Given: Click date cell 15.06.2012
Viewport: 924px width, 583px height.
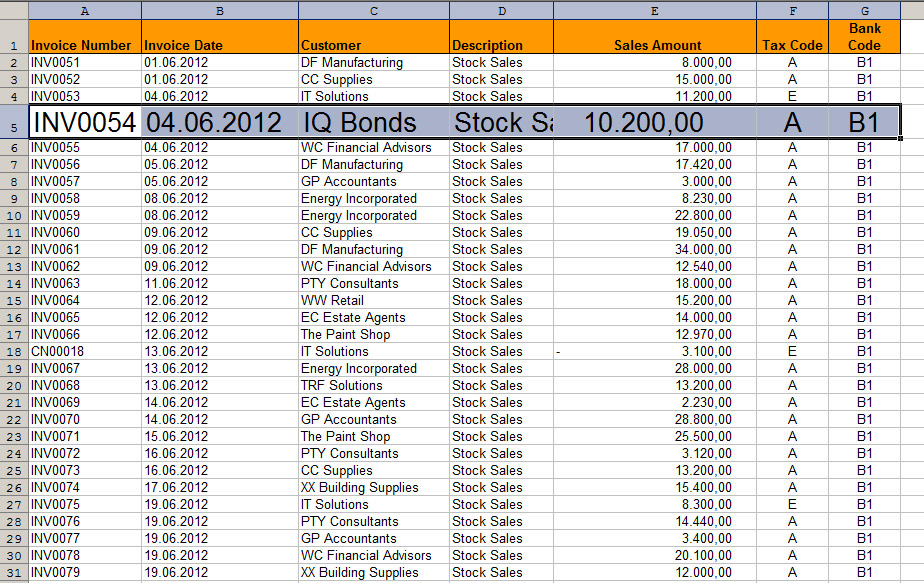Looking at the screenshot, I should pyautogui.click(x=220, y=436).
